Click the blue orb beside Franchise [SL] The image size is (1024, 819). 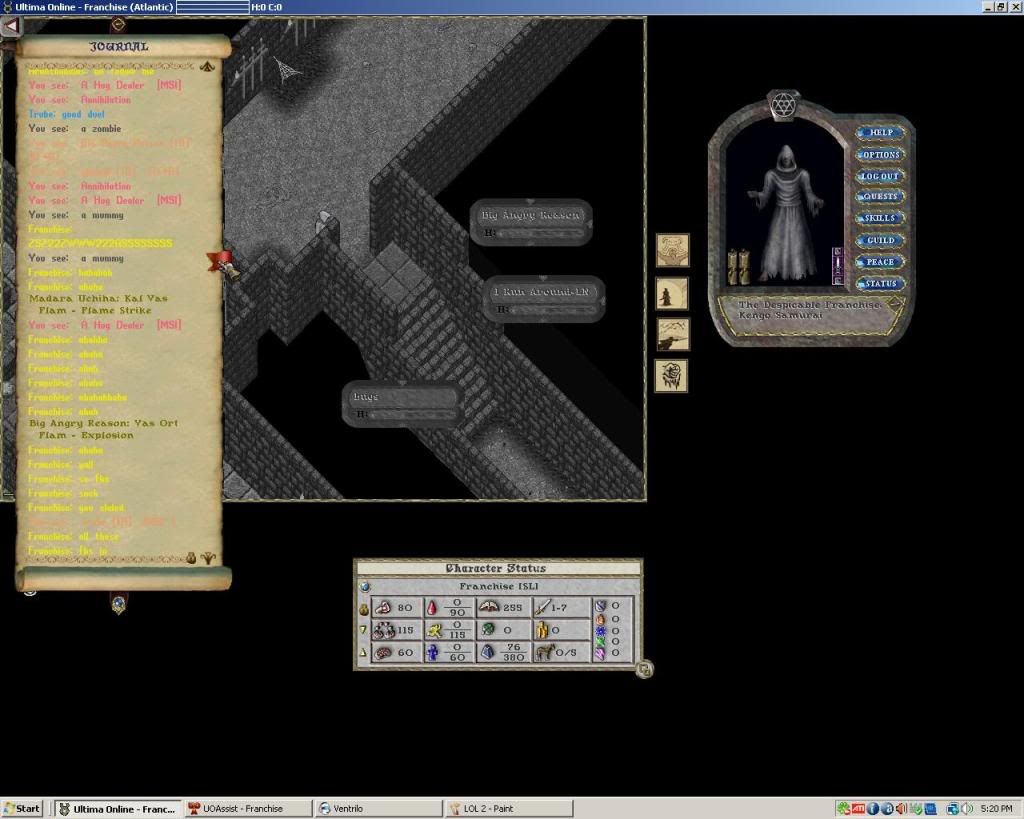pyautogui.click(x=365, y=586)
